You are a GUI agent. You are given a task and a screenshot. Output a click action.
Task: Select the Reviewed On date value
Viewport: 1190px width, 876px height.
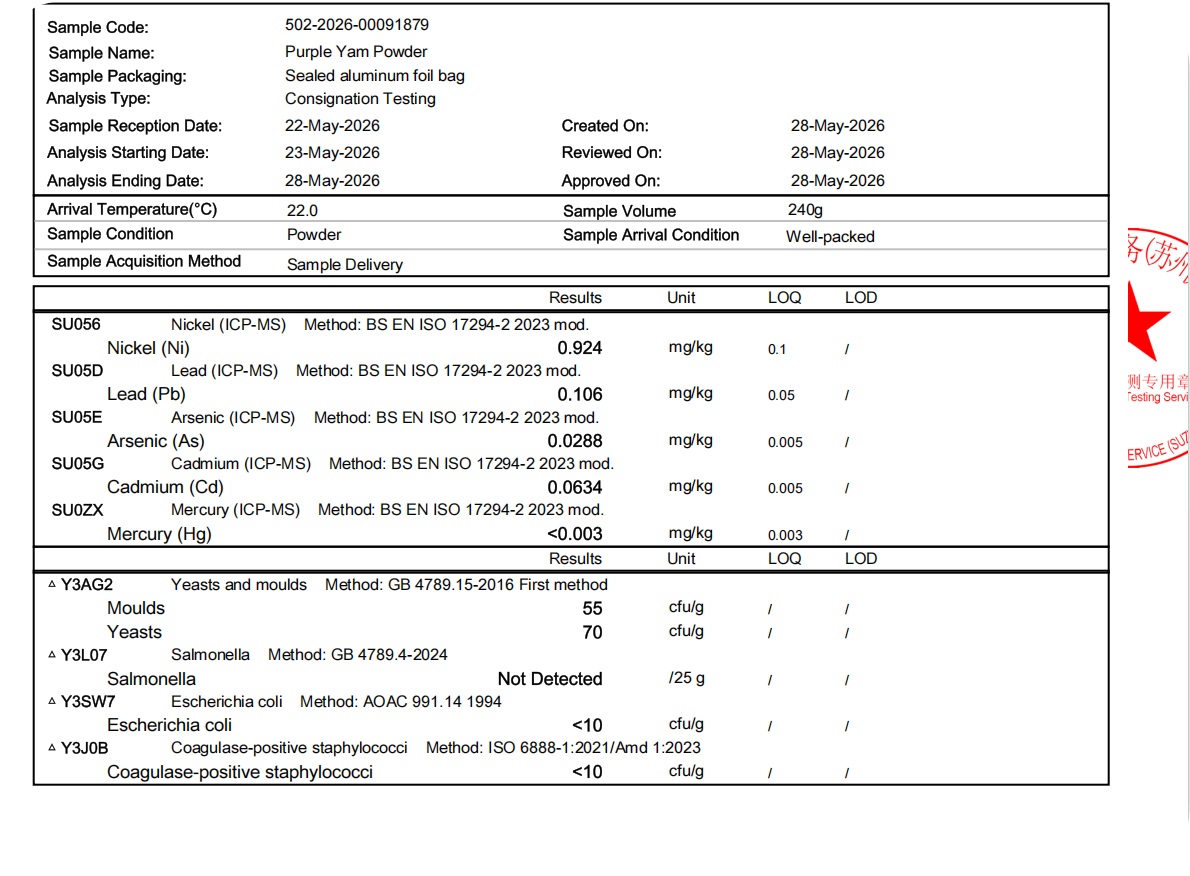838,153
